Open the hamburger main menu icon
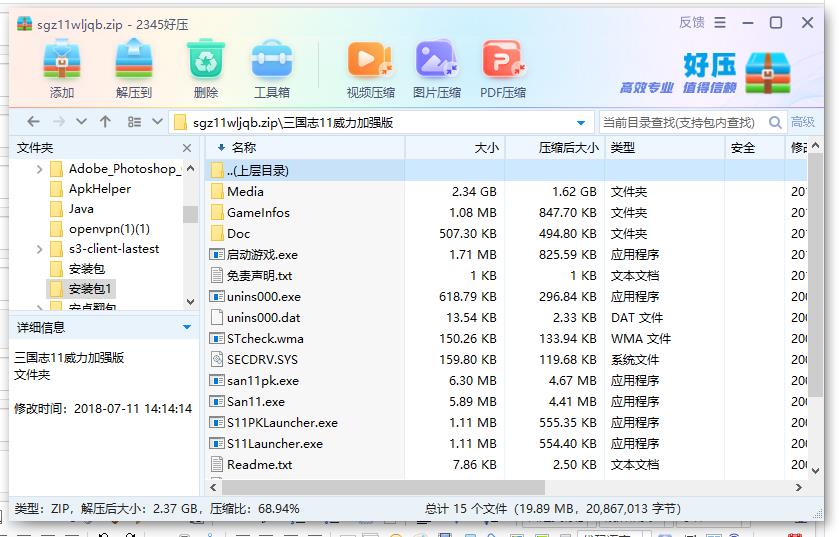This screenshot has height=537, width=839. 720,22
